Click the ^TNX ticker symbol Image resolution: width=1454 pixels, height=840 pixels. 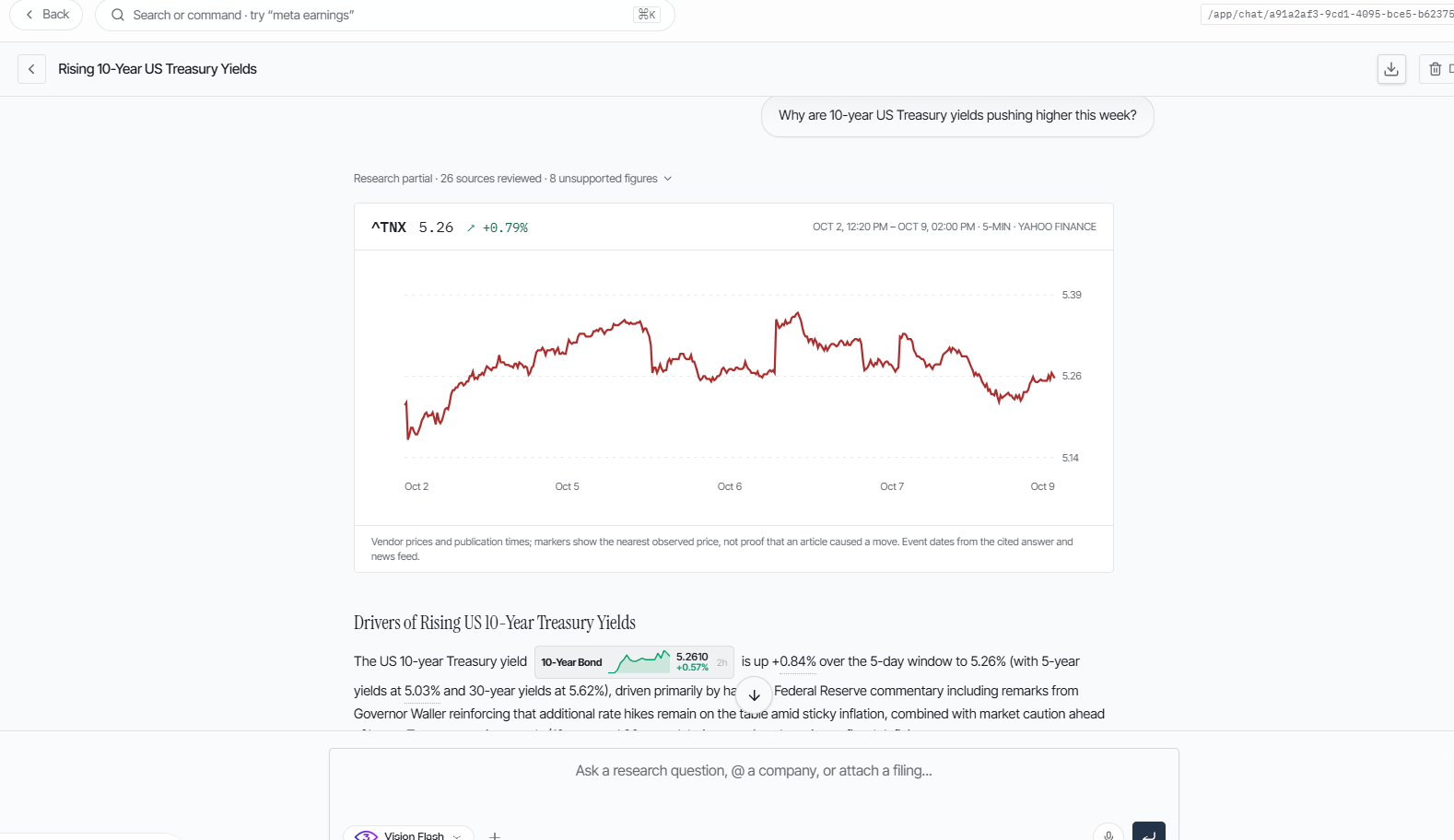point(389,227)
